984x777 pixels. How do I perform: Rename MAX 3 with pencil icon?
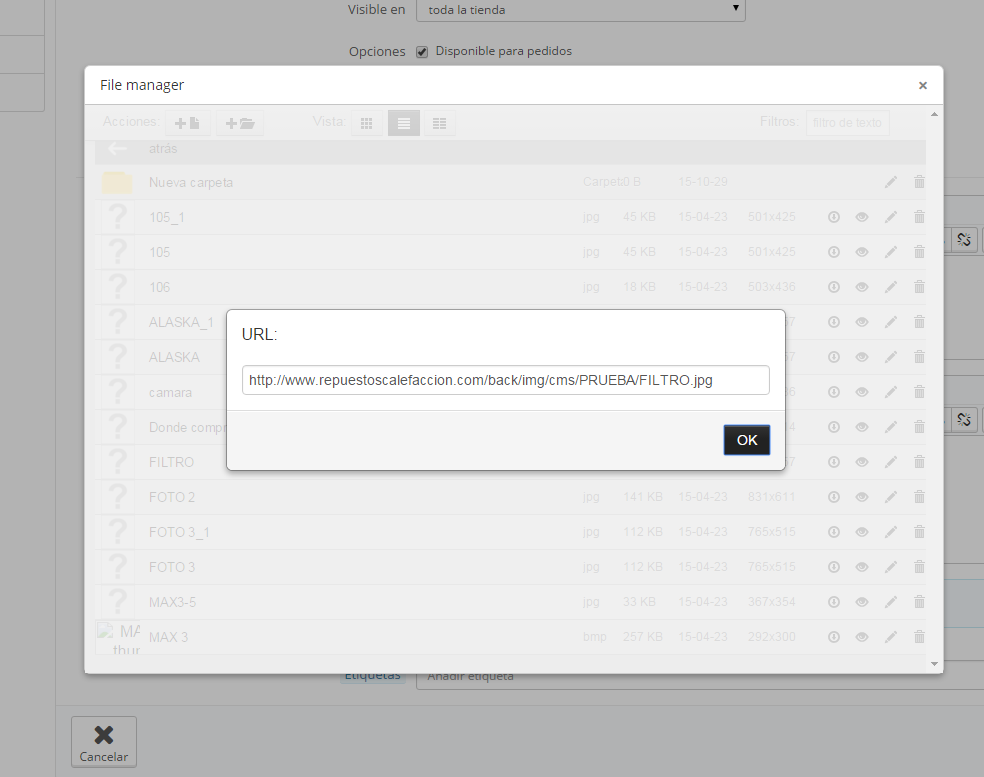(890, 637)
